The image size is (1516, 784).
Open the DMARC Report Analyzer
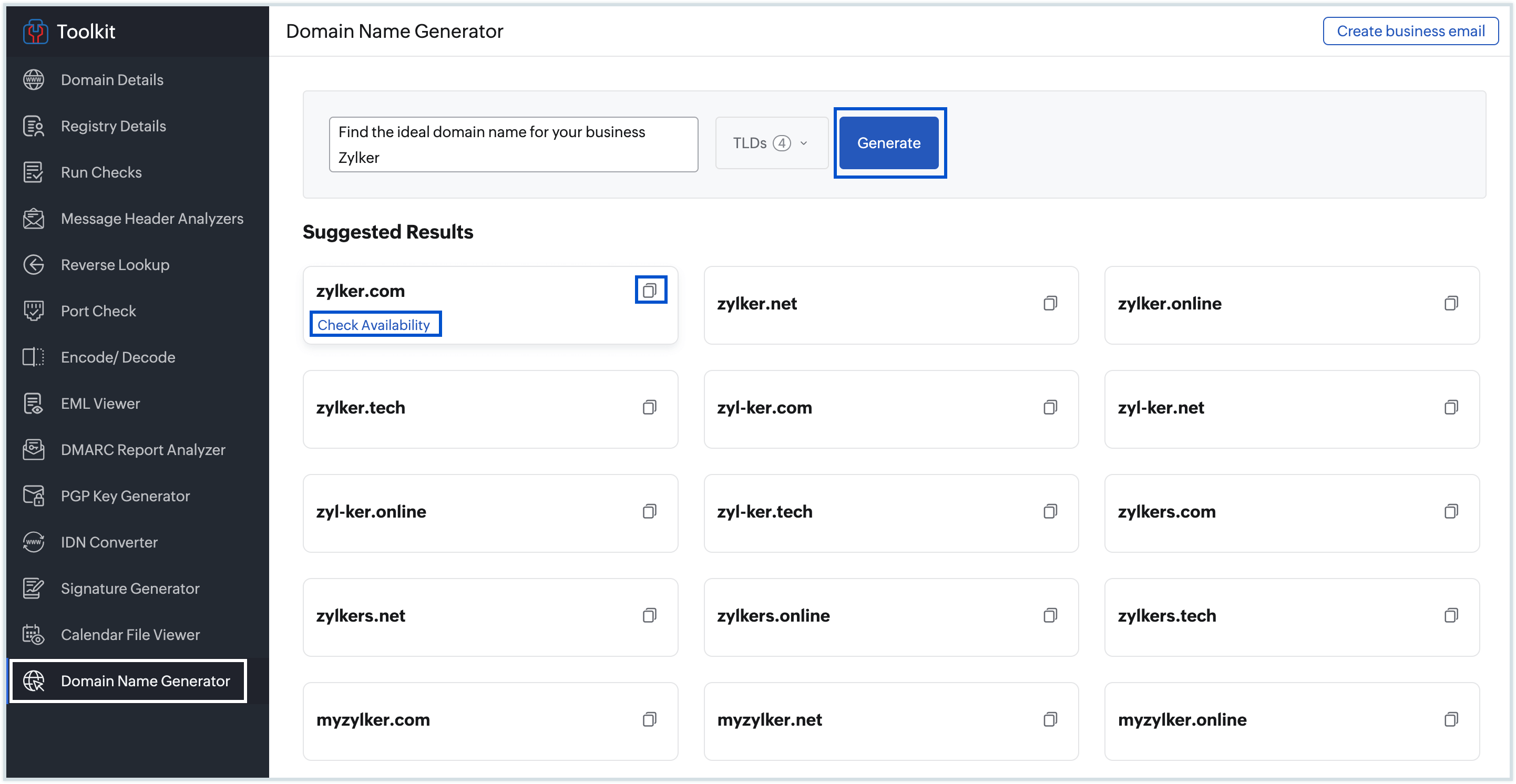tap(143, 449)
